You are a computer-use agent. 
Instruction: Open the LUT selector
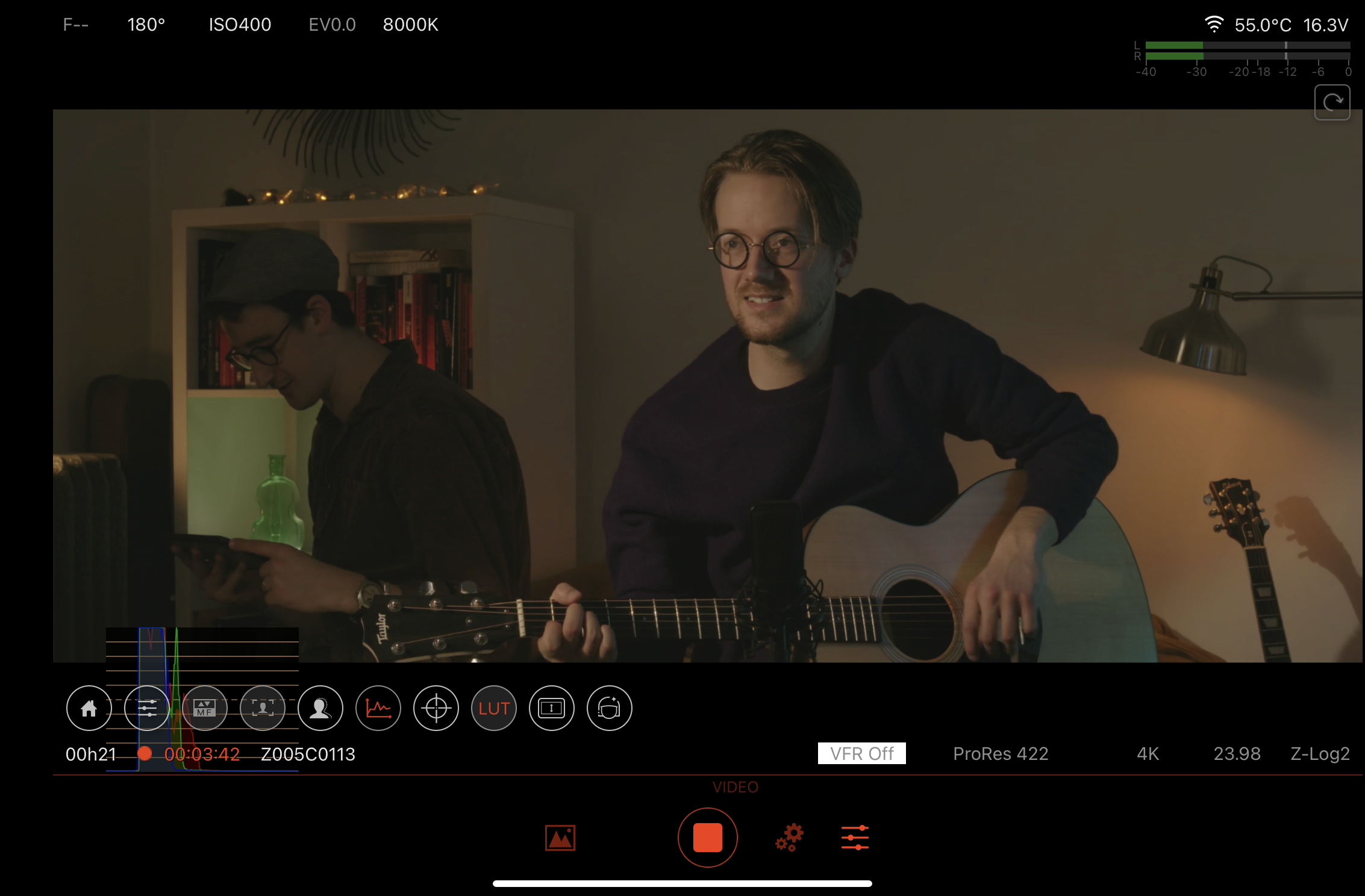(x=493, y=709)
